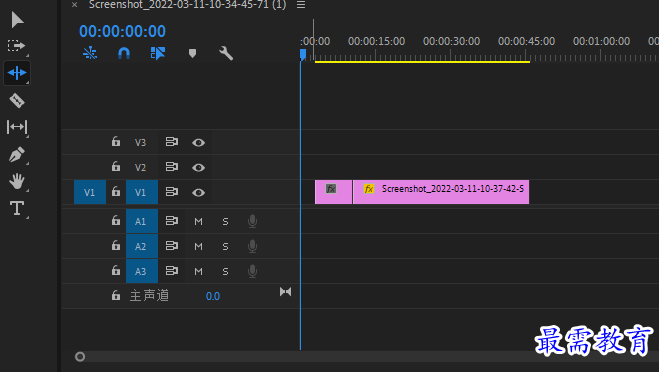
Task: Toggle lock on track A3
Action: [x=116, y=270]
